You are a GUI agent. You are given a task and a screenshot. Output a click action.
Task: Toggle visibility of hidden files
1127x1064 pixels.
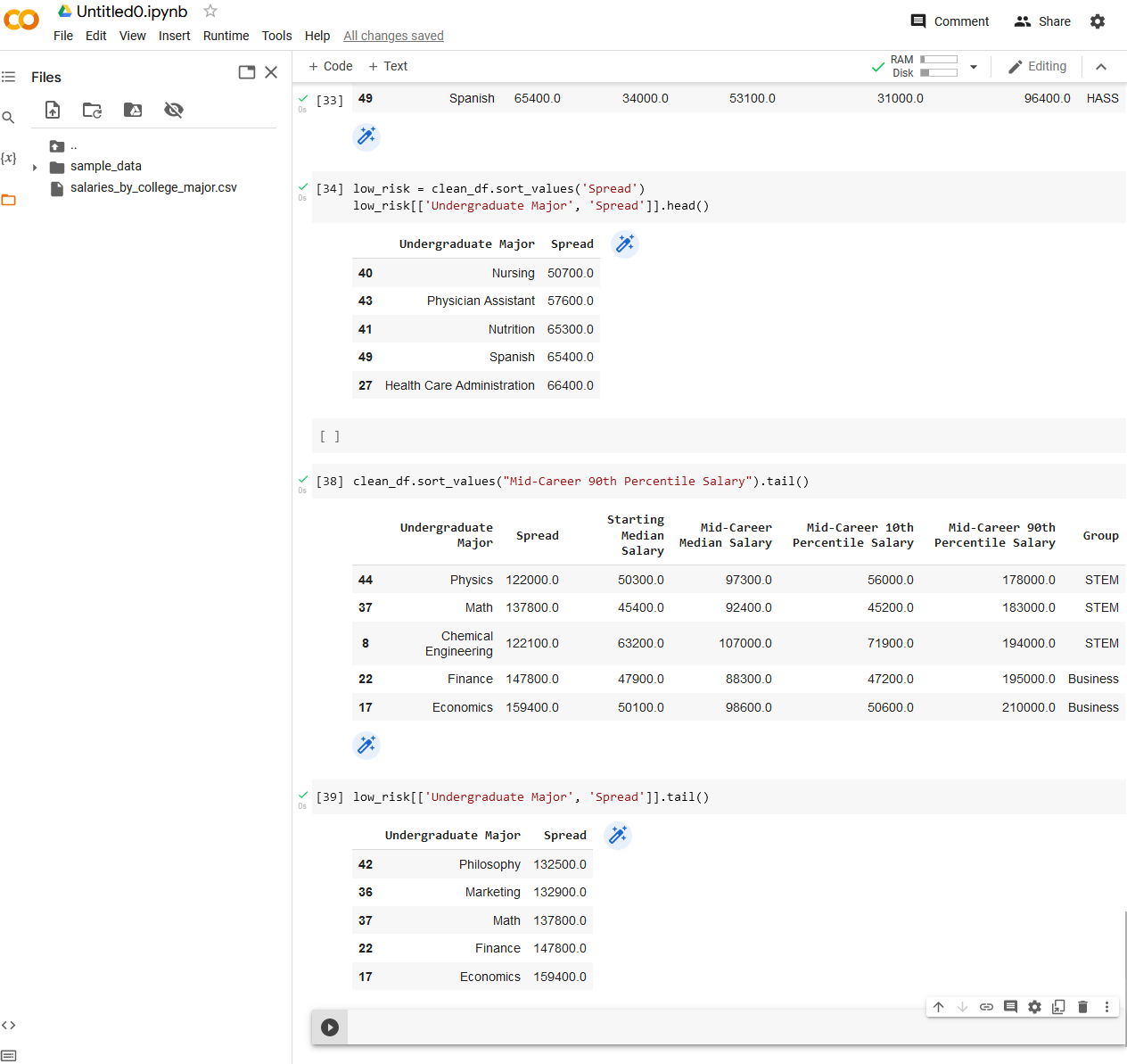pyautogui.click(x=174, y=110)
